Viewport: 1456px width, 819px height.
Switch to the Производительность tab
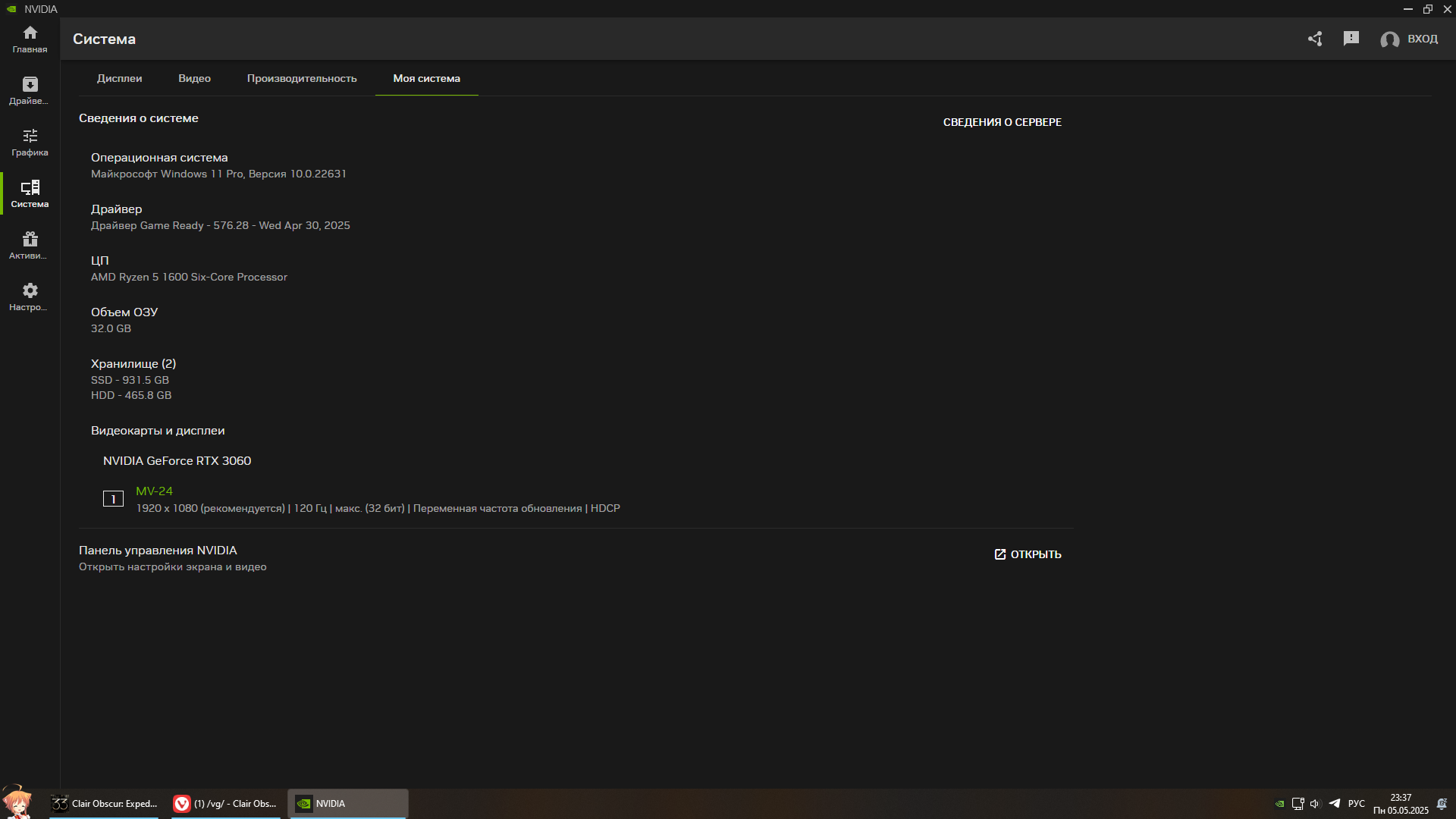(x=302, y=78)
